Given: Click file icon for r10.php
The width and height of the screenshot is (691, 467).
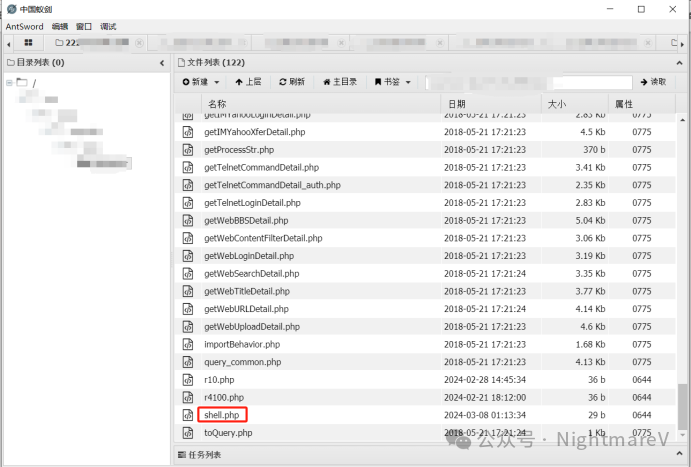Looking at the screenshot, I should (188, 380).
